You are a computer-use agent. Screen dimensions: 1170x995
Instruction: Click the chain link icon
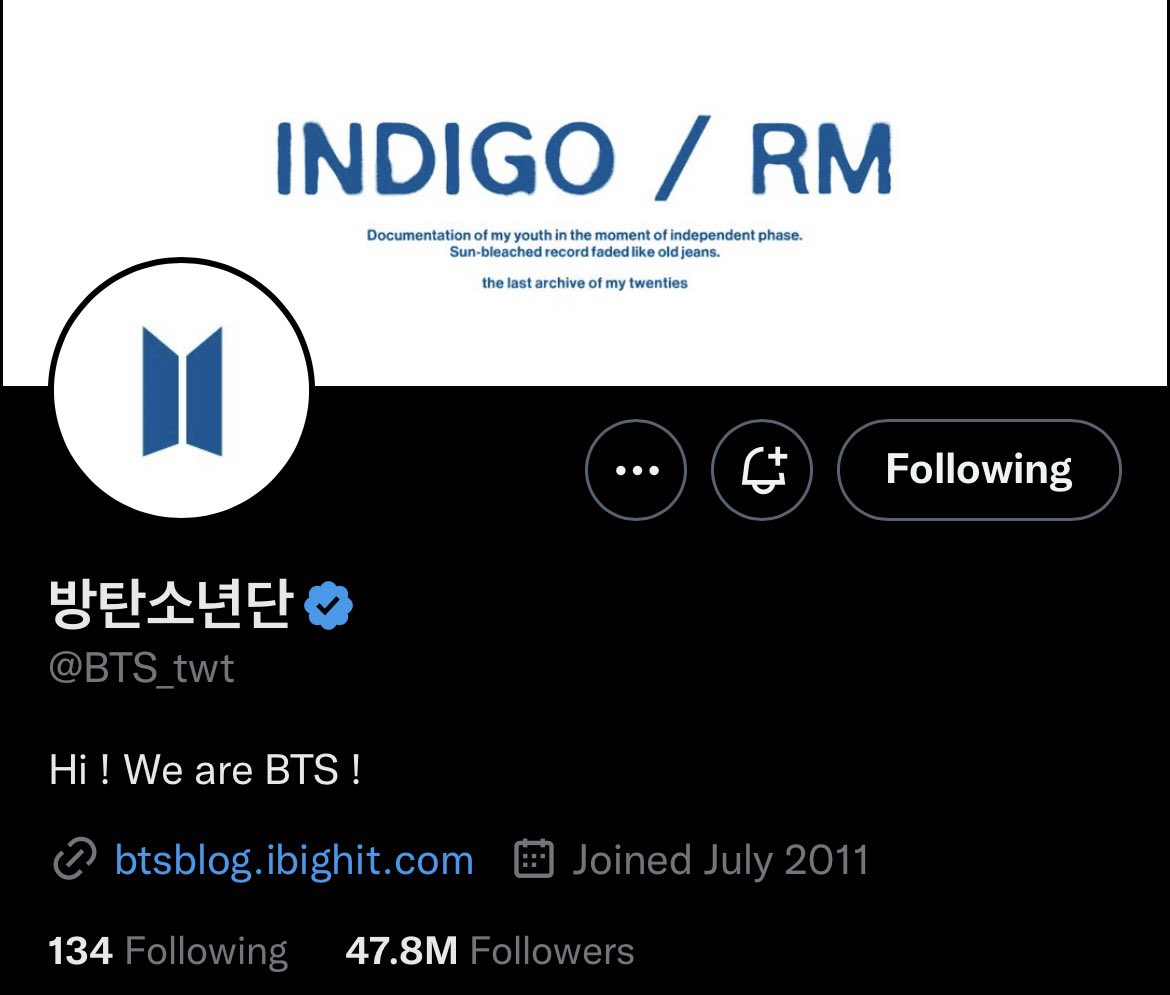click(x=75, y=858)
